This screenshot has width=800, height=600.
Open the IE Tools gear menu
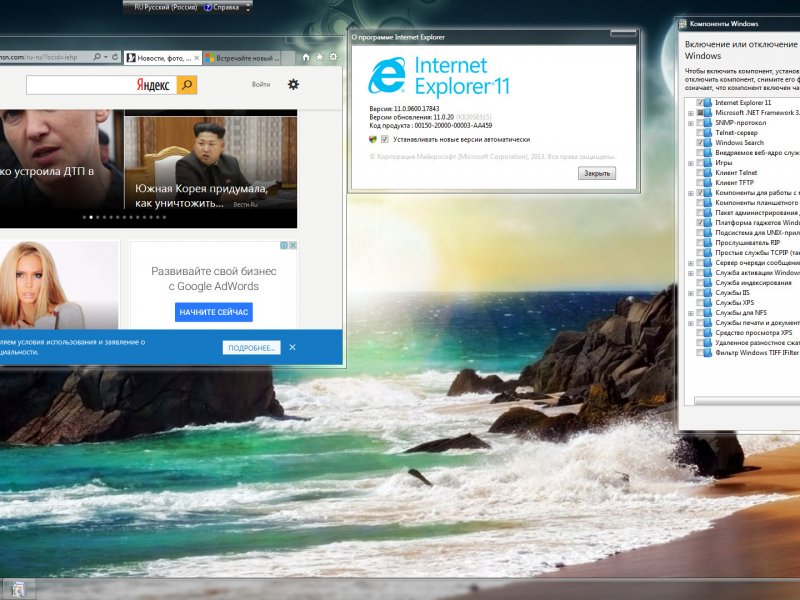click(333, 57)
